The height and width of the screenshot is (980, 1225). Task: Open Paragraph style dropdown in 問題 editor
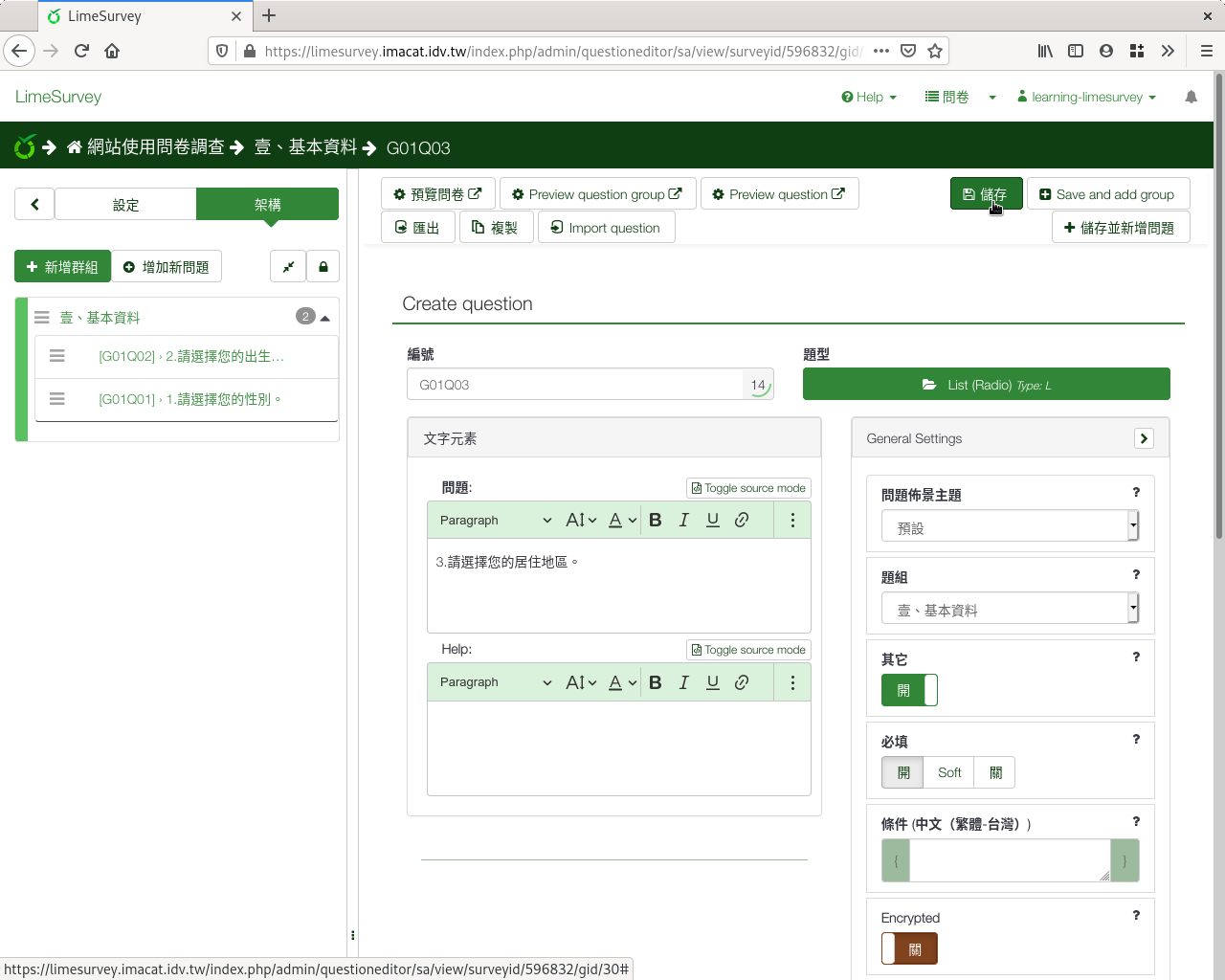pos(496,520)
